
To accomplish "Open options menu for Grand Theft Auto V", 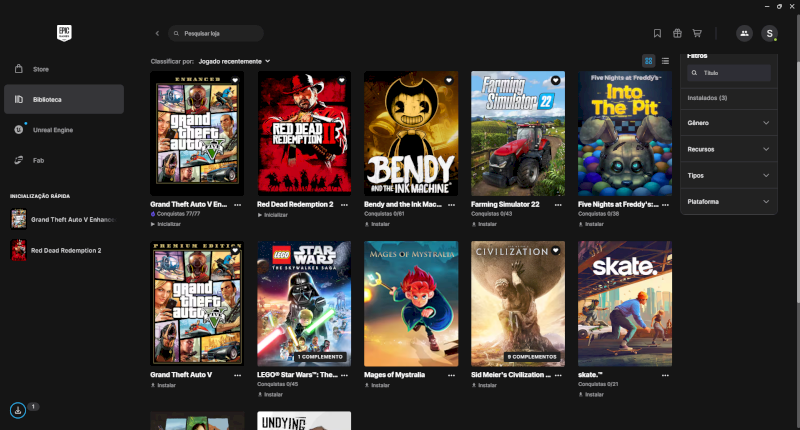I will (x=238, y=375).
